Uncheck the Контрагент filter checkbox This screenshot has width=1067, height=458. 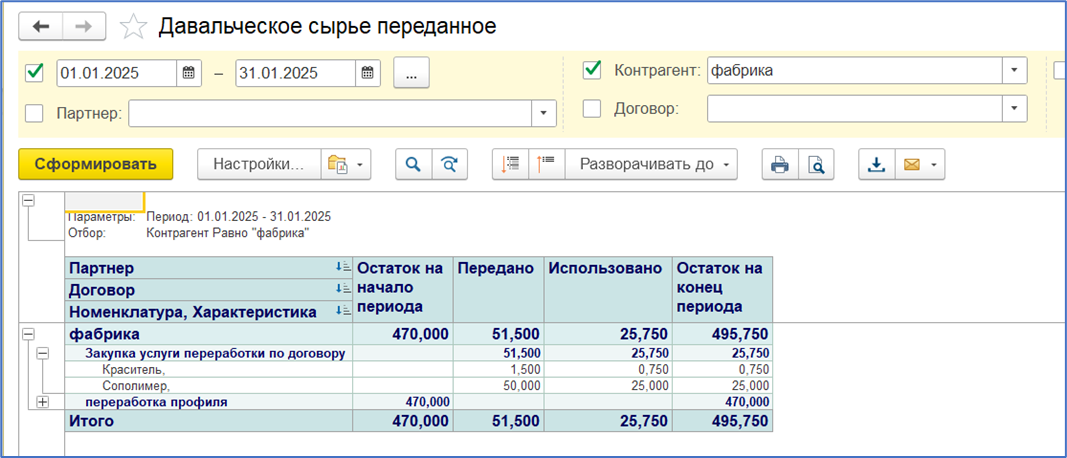click(592, 70)
